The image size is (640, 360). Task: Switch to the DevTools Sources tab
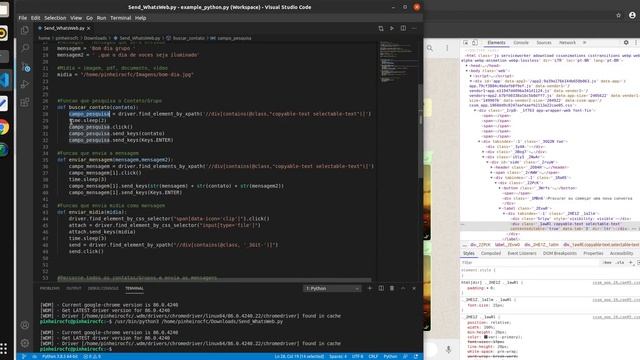pyautogui.click(x=544, y=42)
